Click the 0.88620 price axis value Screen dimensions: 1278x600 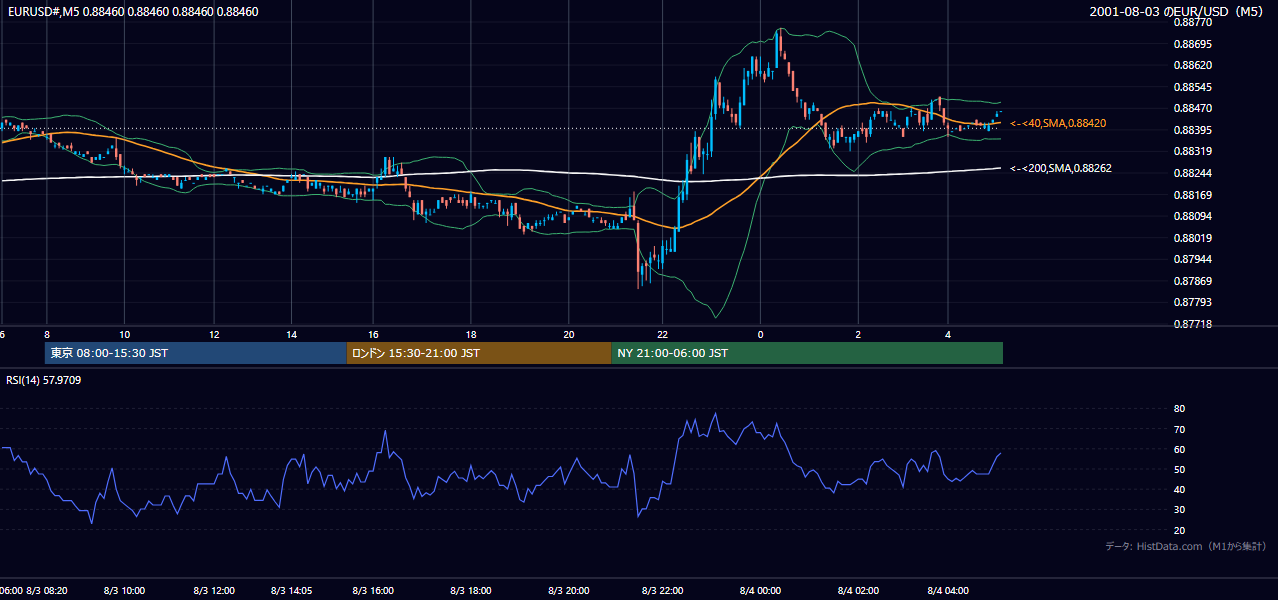coord(1193,65)
